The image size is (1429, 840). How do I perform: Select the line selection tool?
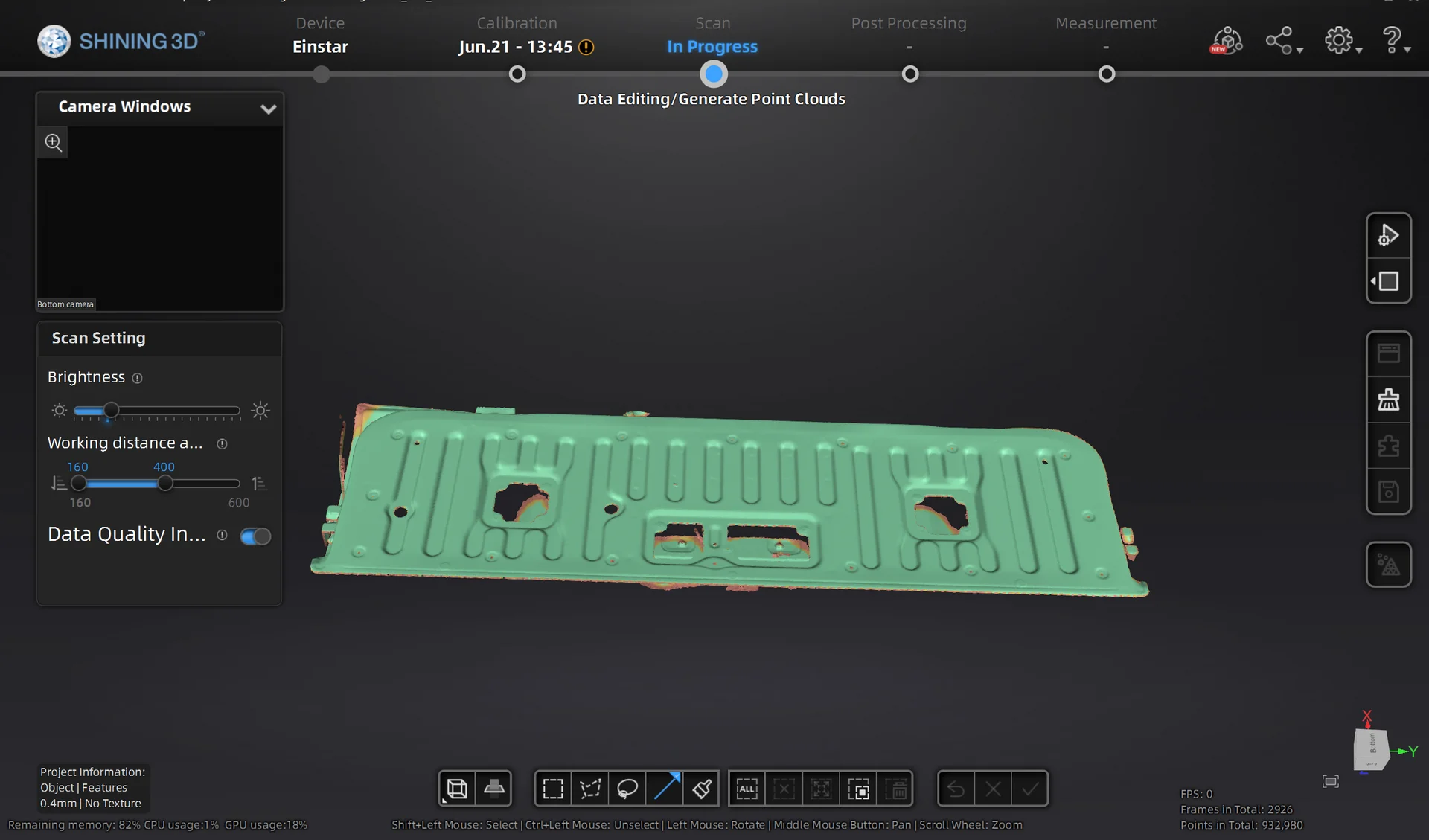(665, 789)
